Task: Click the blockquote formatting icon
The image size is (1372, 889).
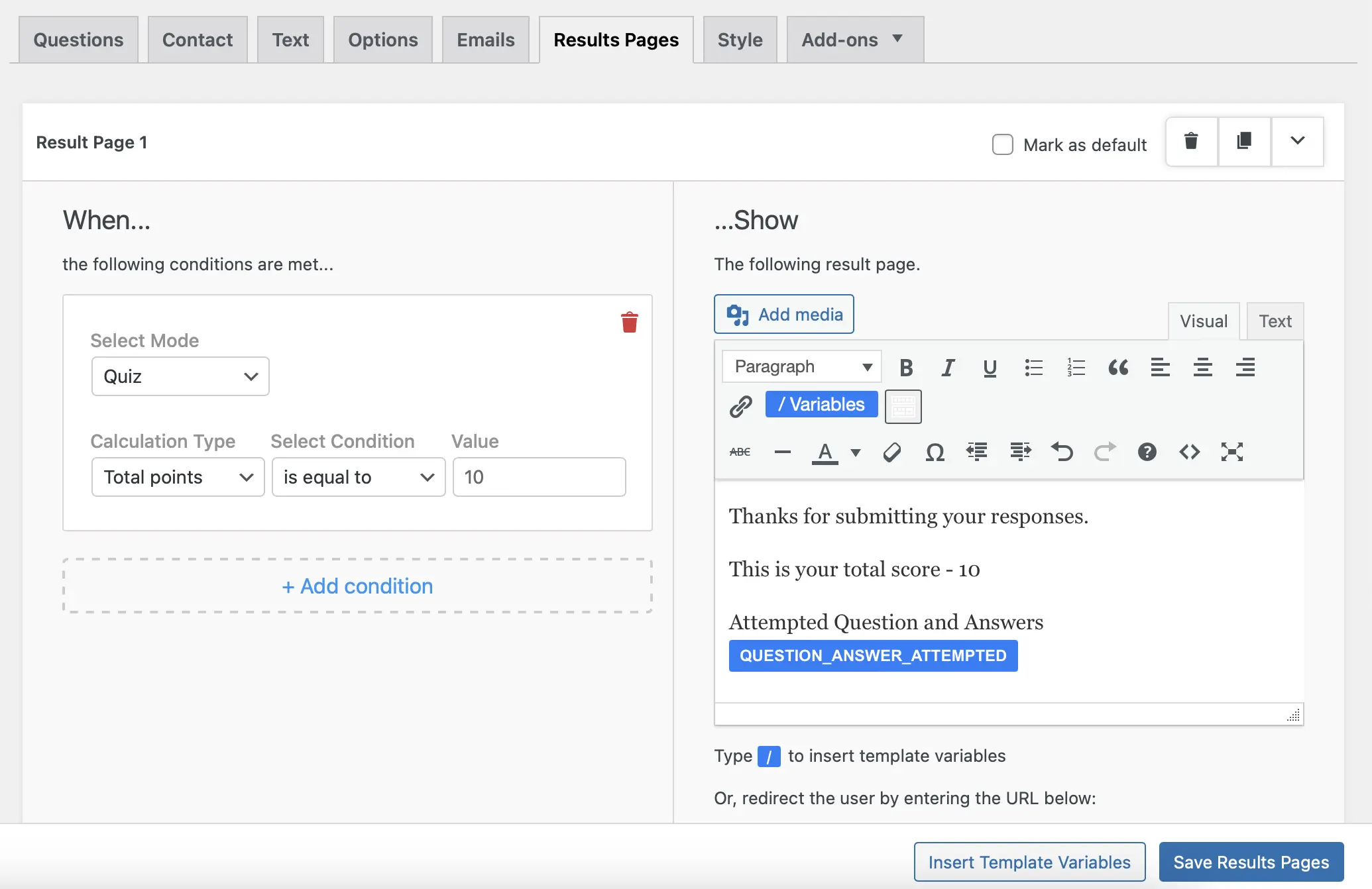Action: coord(1117,367)
